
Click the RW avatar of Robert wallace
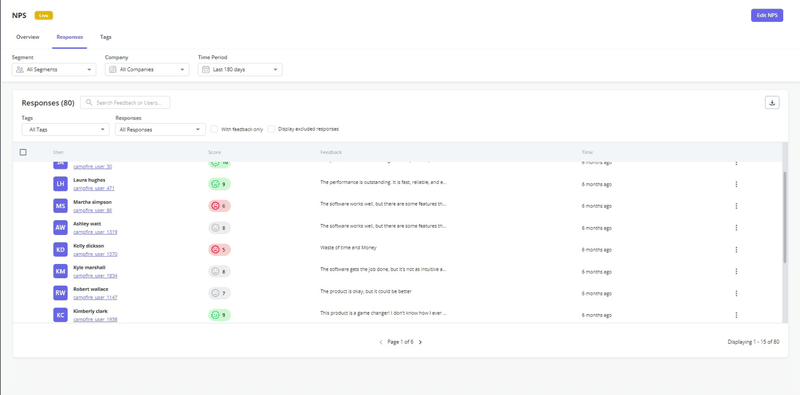click(x=60, y=293)
